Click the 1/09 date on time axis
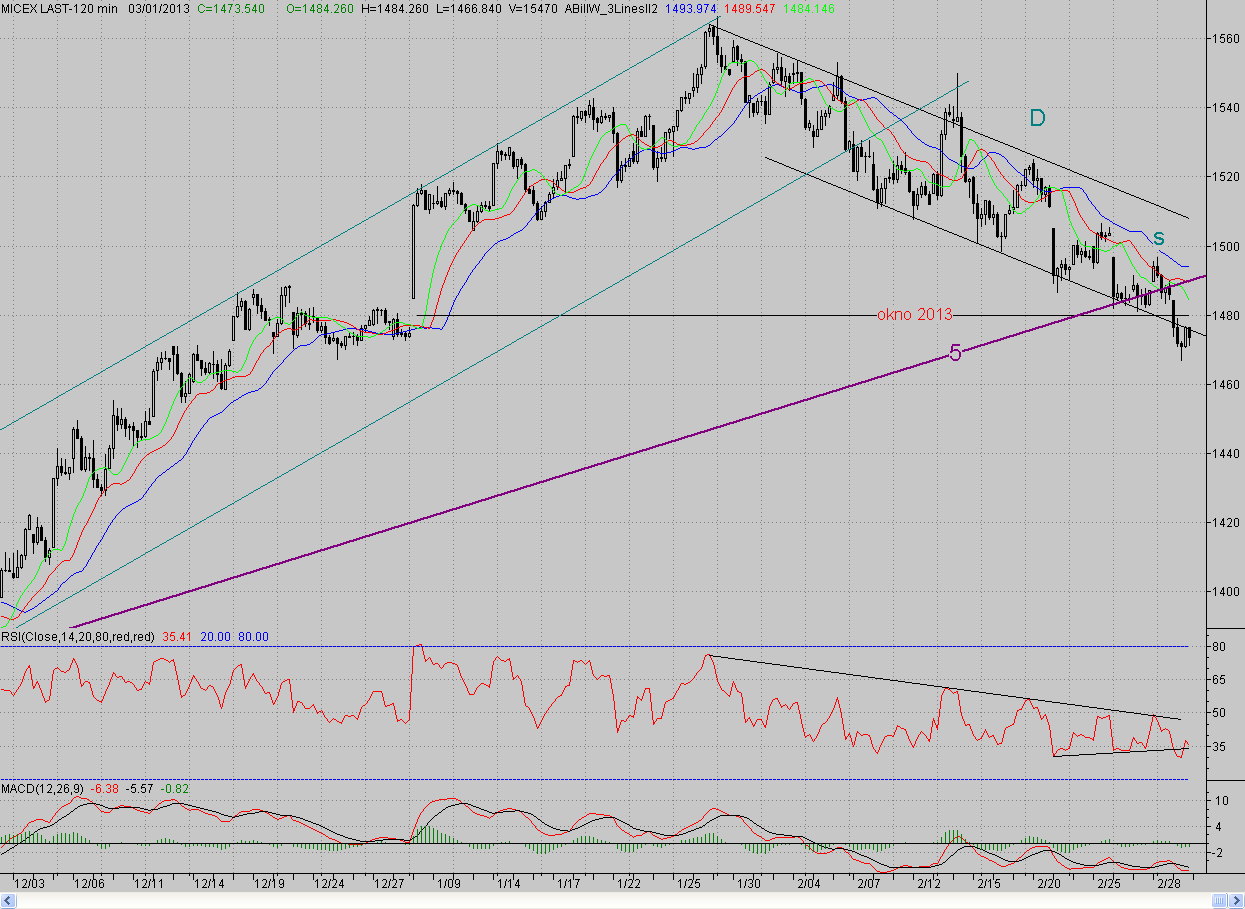 pos(448,884)
